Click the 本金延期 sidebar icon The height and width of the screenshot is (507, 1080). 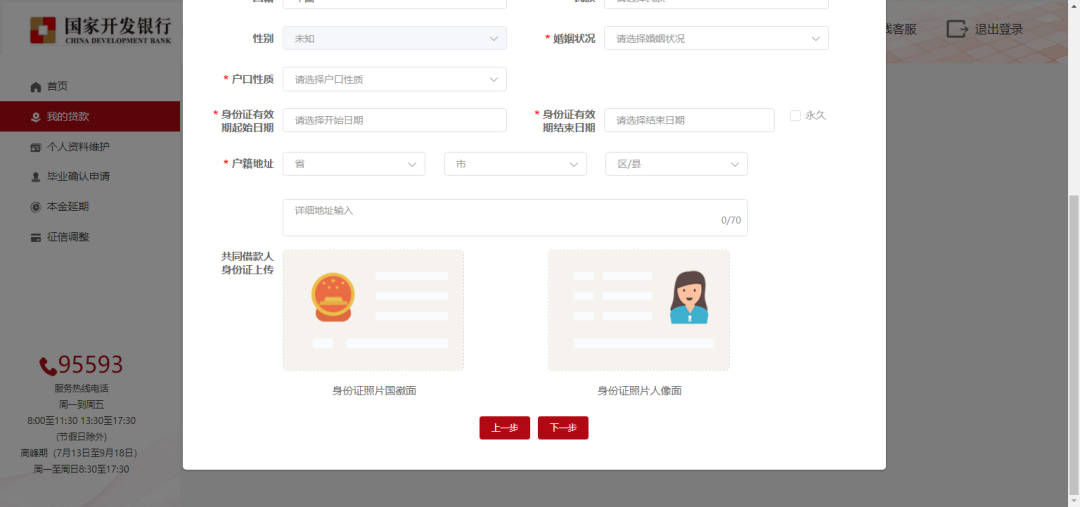(x=36, y=207)
